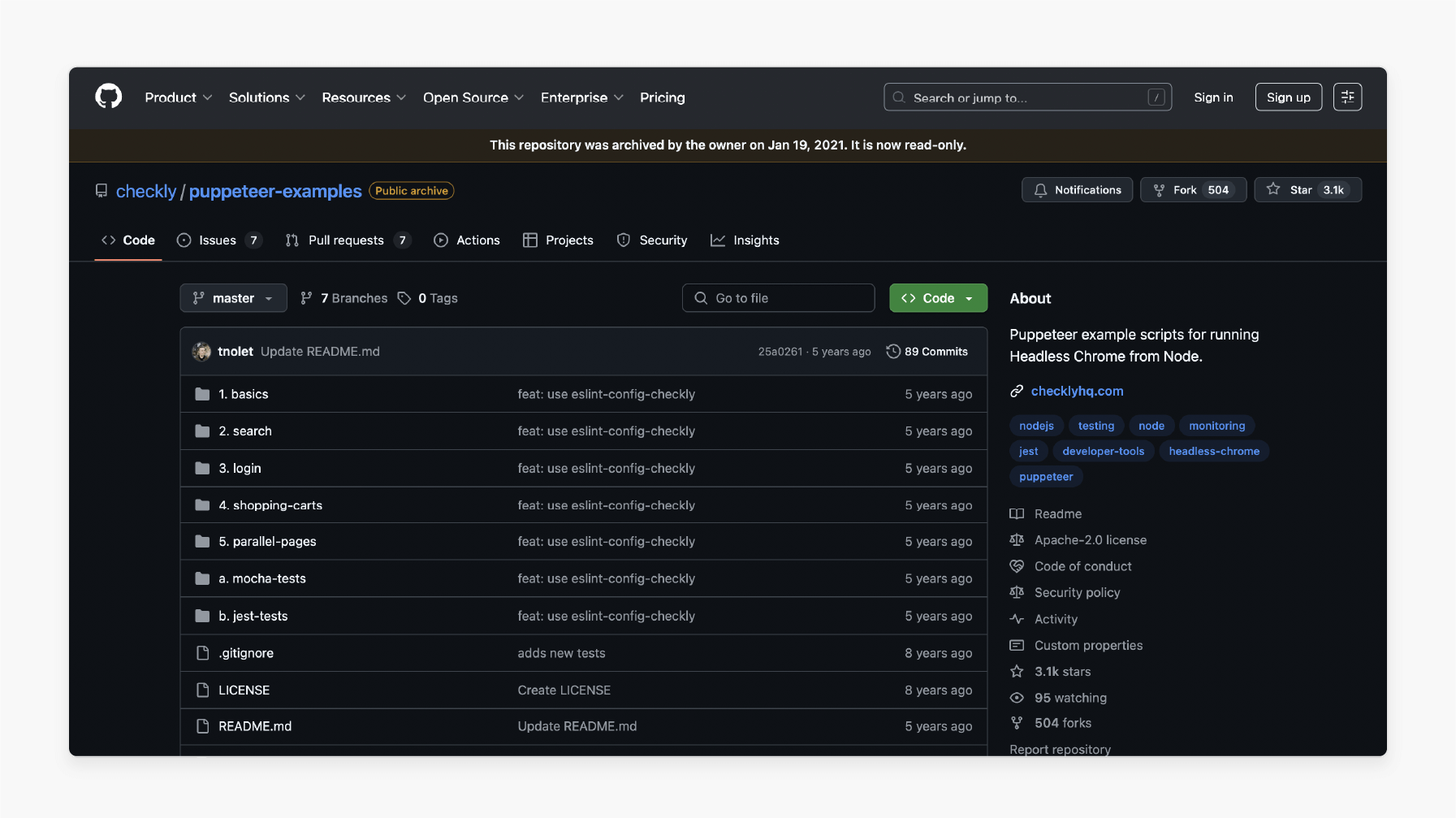Screen dimensions: 1456x818
Task: Open the puppeteer-examples repository link
Action: (275, 191)
